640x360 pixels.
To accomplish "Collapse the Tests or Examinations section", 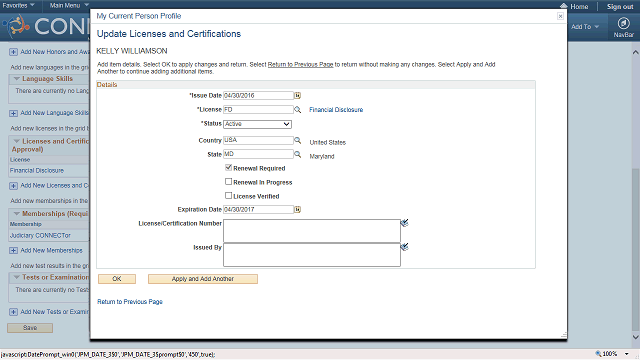I will coord(17,277).
